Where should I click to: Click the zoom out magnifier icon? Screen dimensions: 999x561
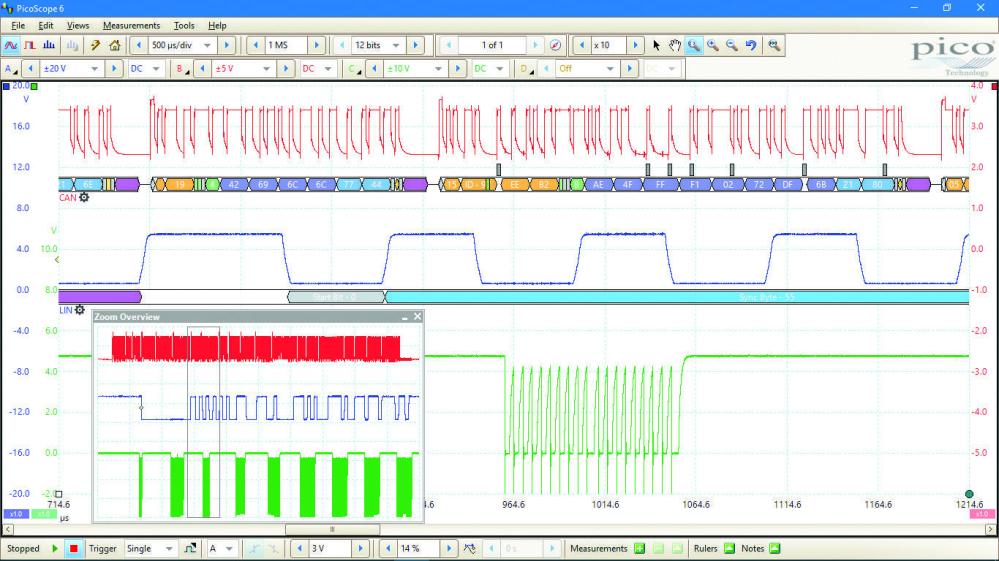coord(731,45)
